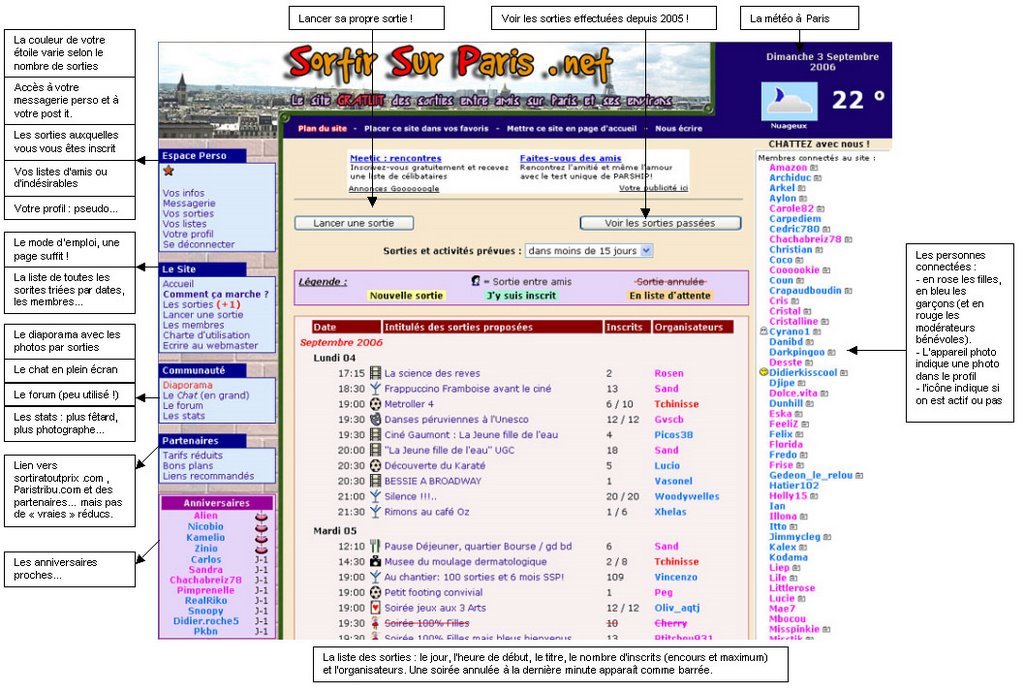1024x693 pixels.
Task: Open Le Chat (en grand) link
Action: 206,395
